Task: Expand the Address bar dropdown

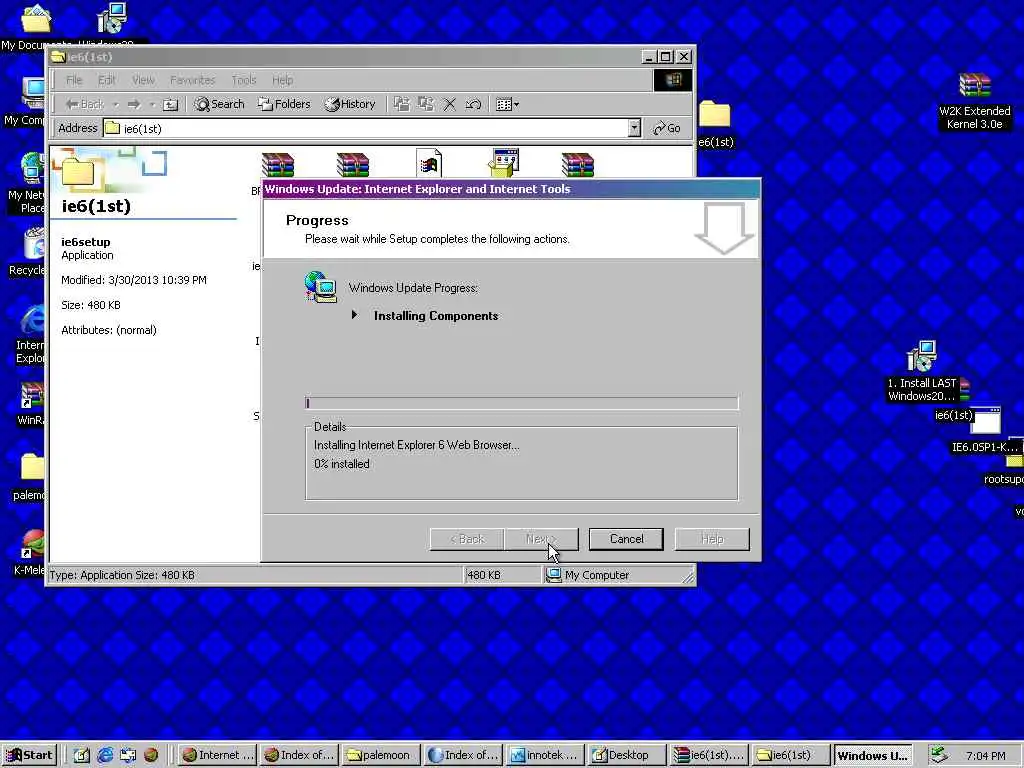Action: [x=634, y=129]
